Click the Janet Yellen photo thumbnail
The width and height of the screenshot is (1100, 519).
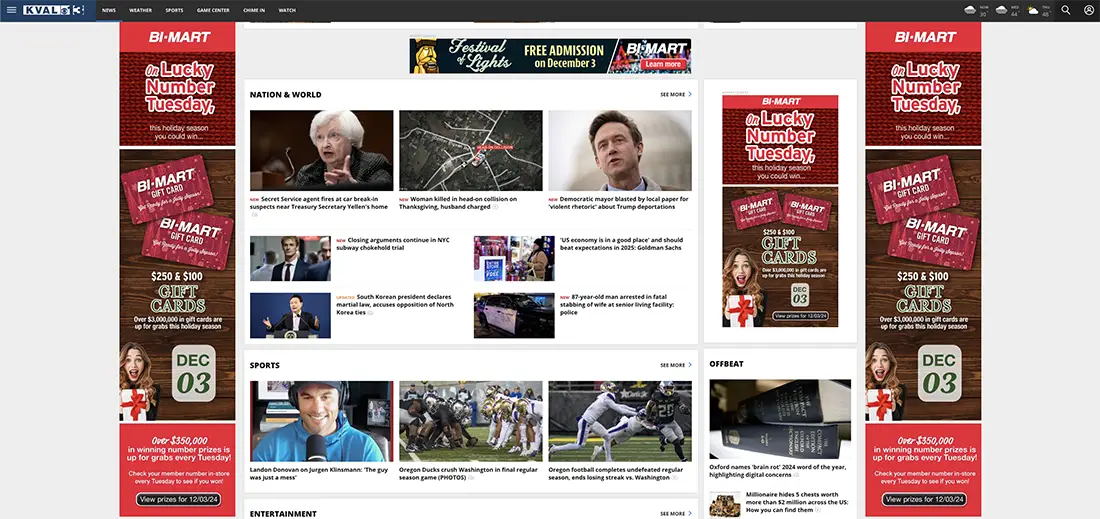tap(321, 150)
